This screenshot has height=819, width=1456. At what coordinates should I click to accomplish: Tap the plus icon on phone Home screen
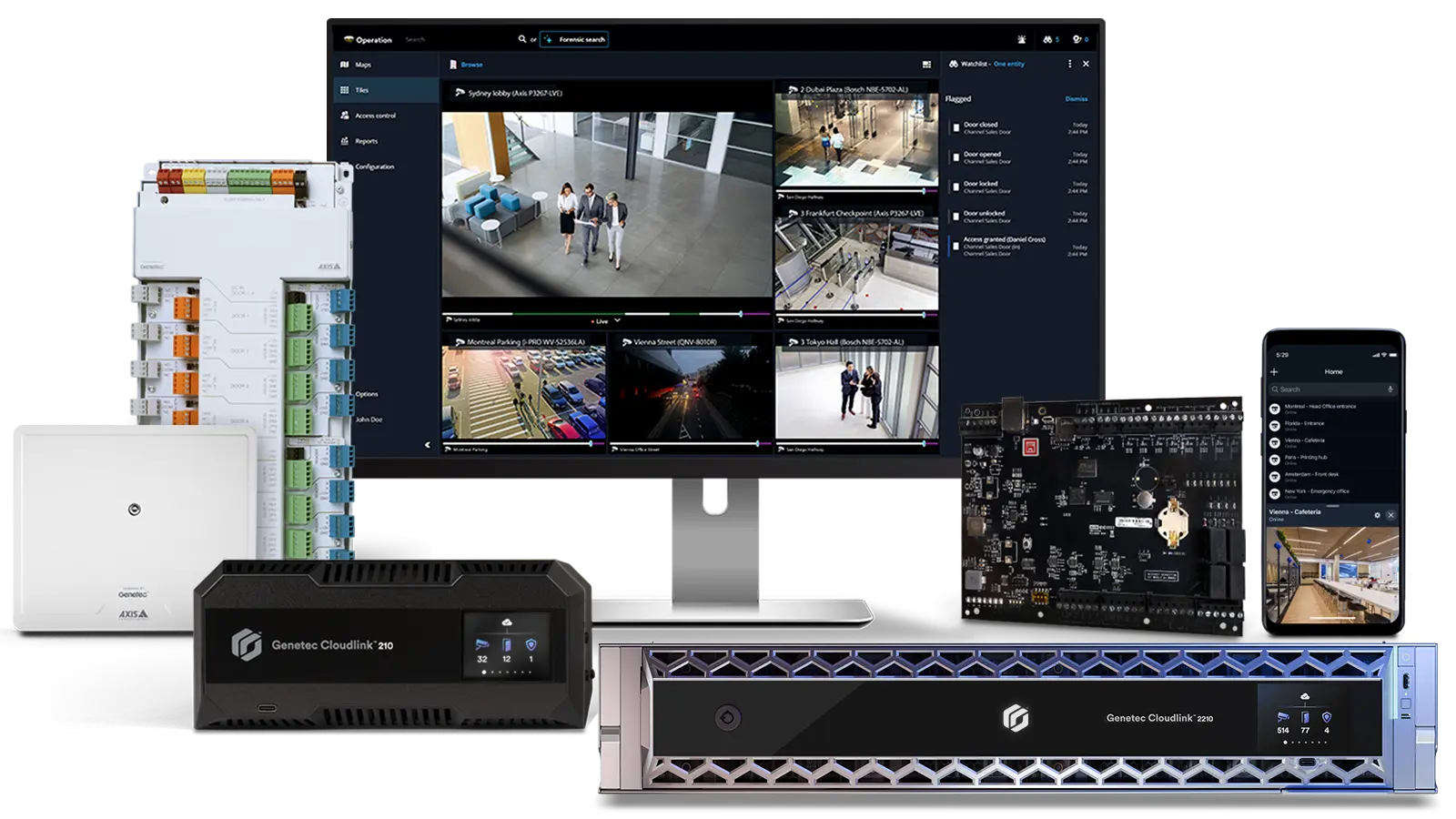point(1274,372)
